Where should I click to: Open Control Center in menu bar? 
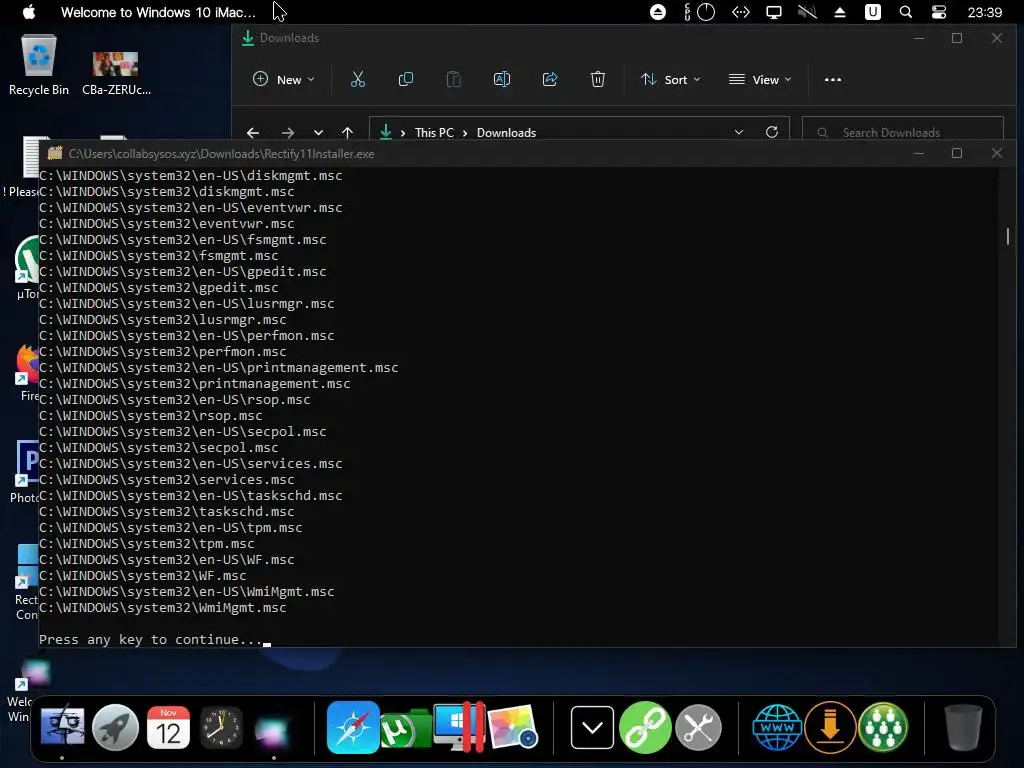click(938, 12)
